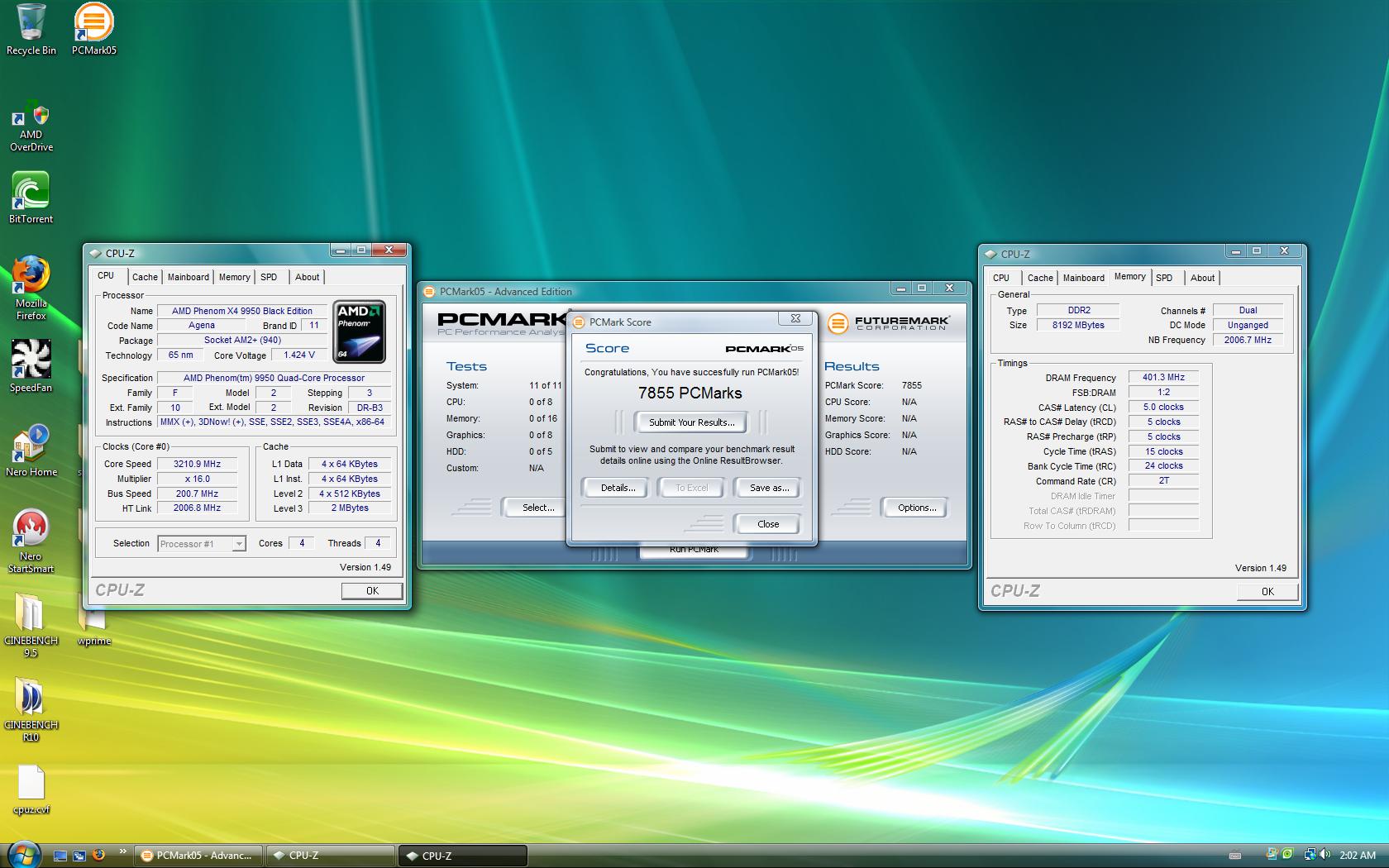Click Level 3 cache value 2 MBytes
The height and width of the screenshot is (868, 1389).
(350, 508)
